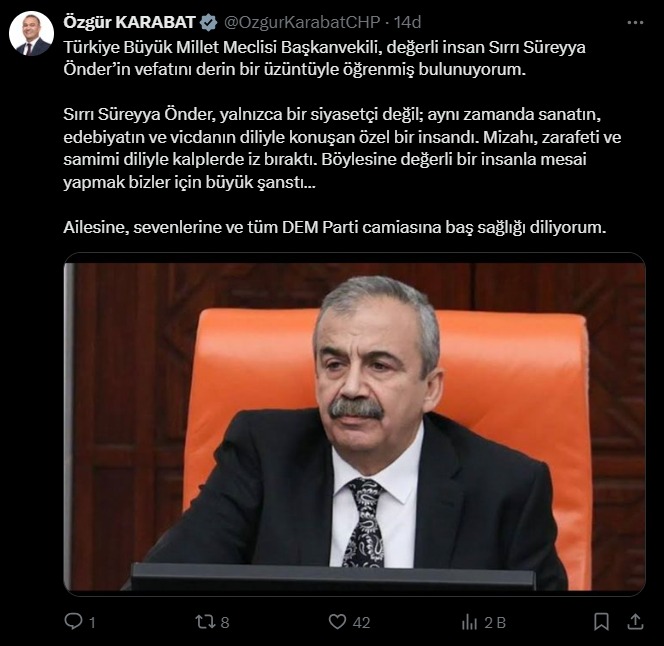This screenshot has width=664, height=646.
Task: Click the view count 2 B
Action: click(495, 623)
